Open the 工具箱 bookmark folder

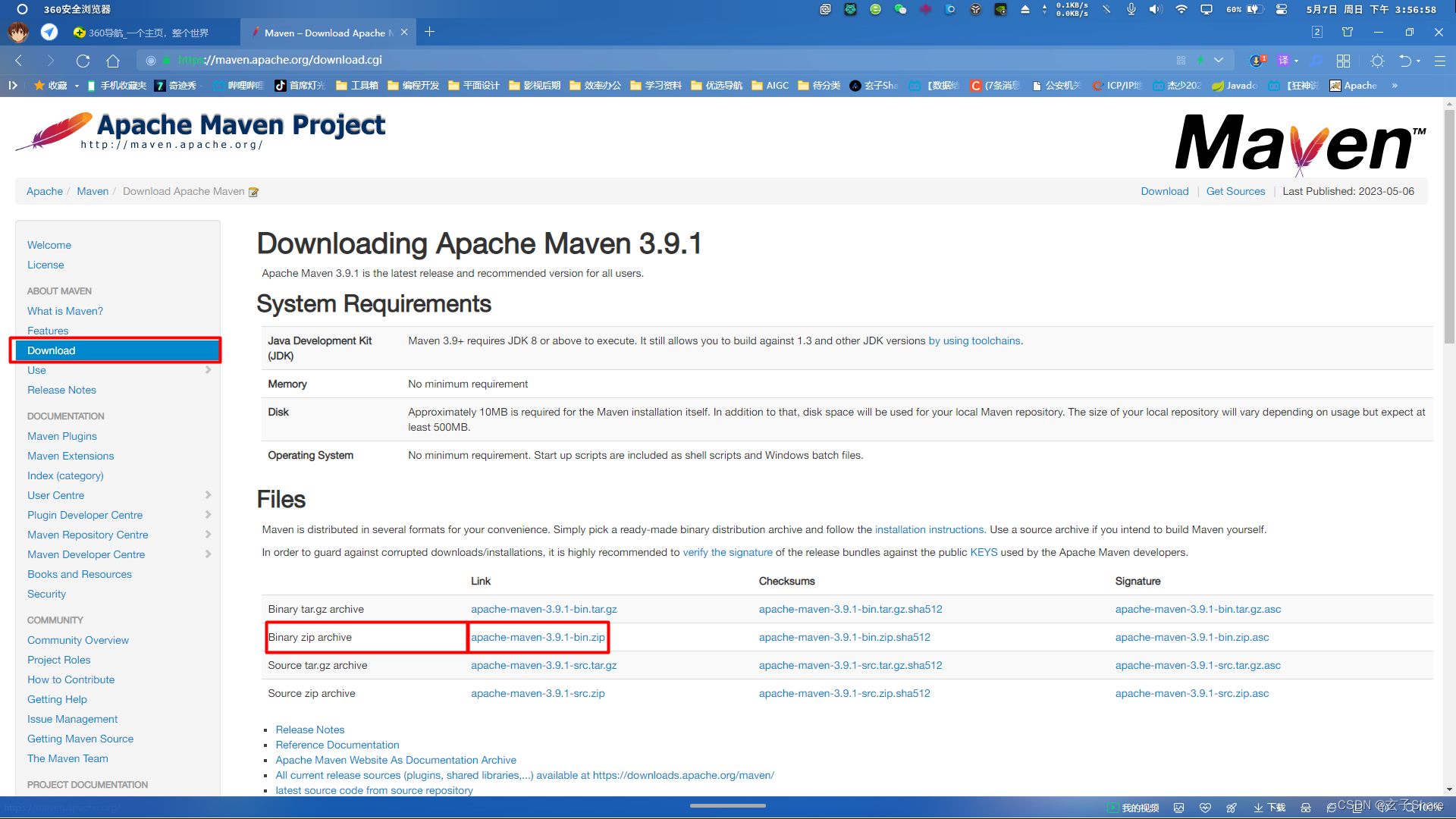click(357, 86)
